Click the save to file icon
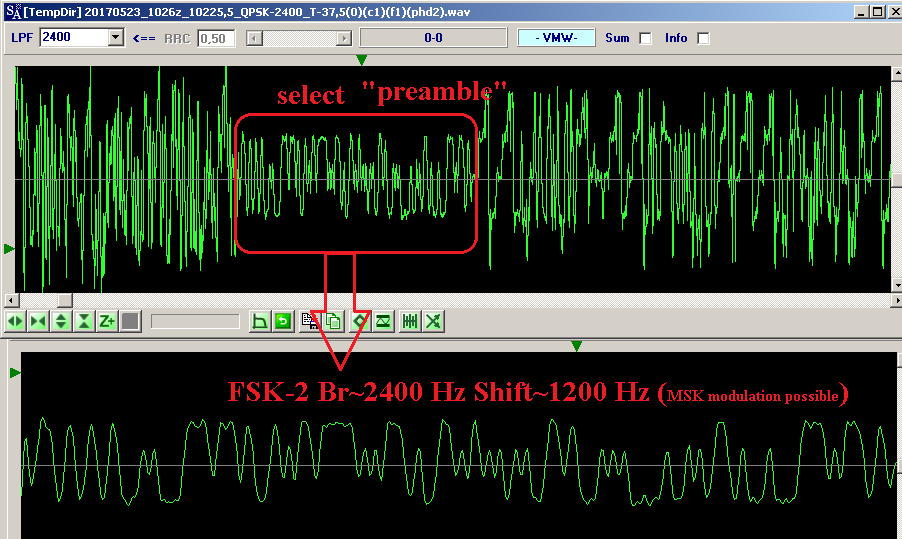This screenshot has width=902, height=539. pyautogui.click(x=310, y=321)
